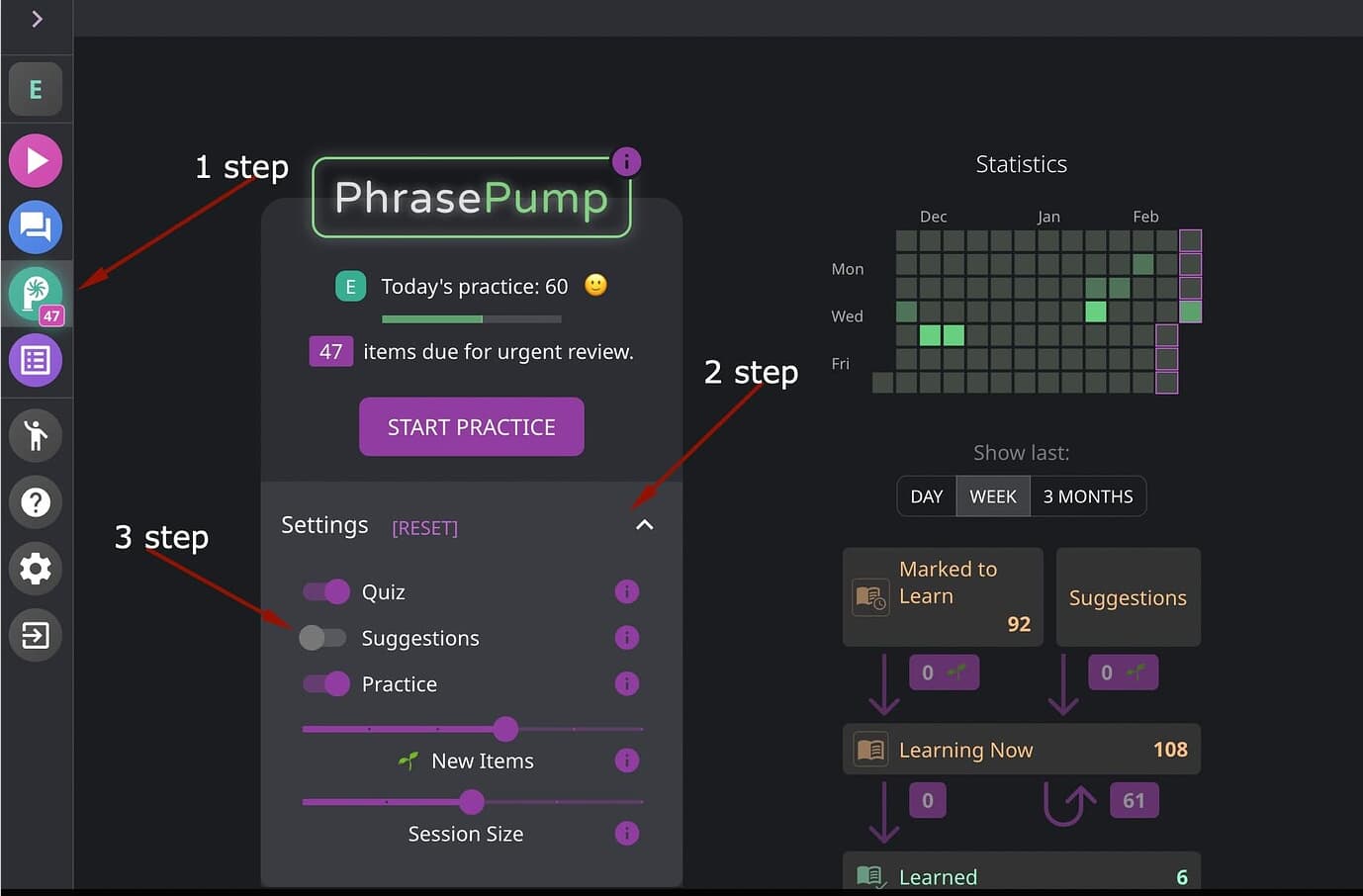Screen dimensions: 1363x896
Task: Click the START PRACTICE button
Action: [x=472, y=427]
